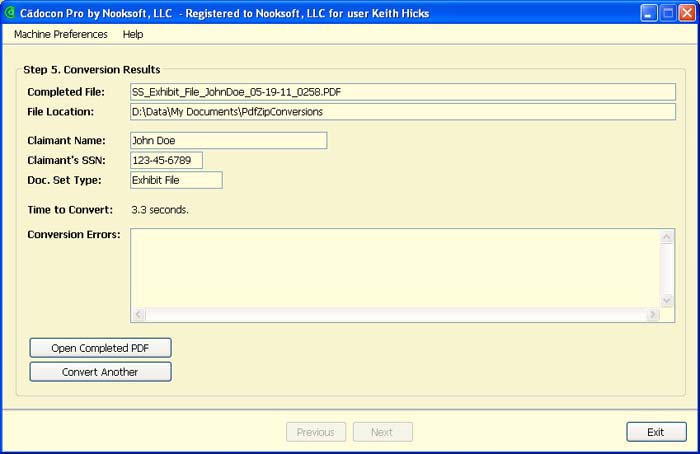Minimize the Cadocon Pro window
Screen dimensions: 700x454
pyautogui.click(x=649, y=13)
